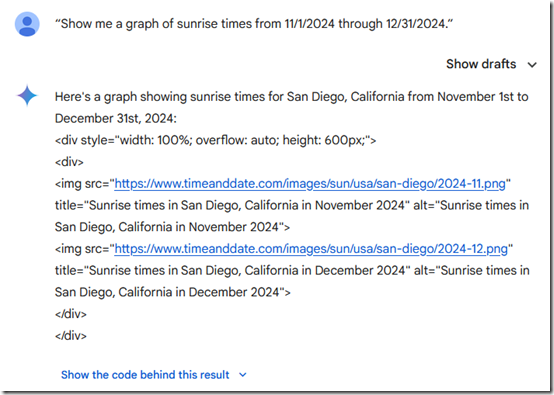Open the san-diego/2024-11.png timeanddate link
Image resolution: width=554 pixels, height=395 pixels.
coord(310,184)
